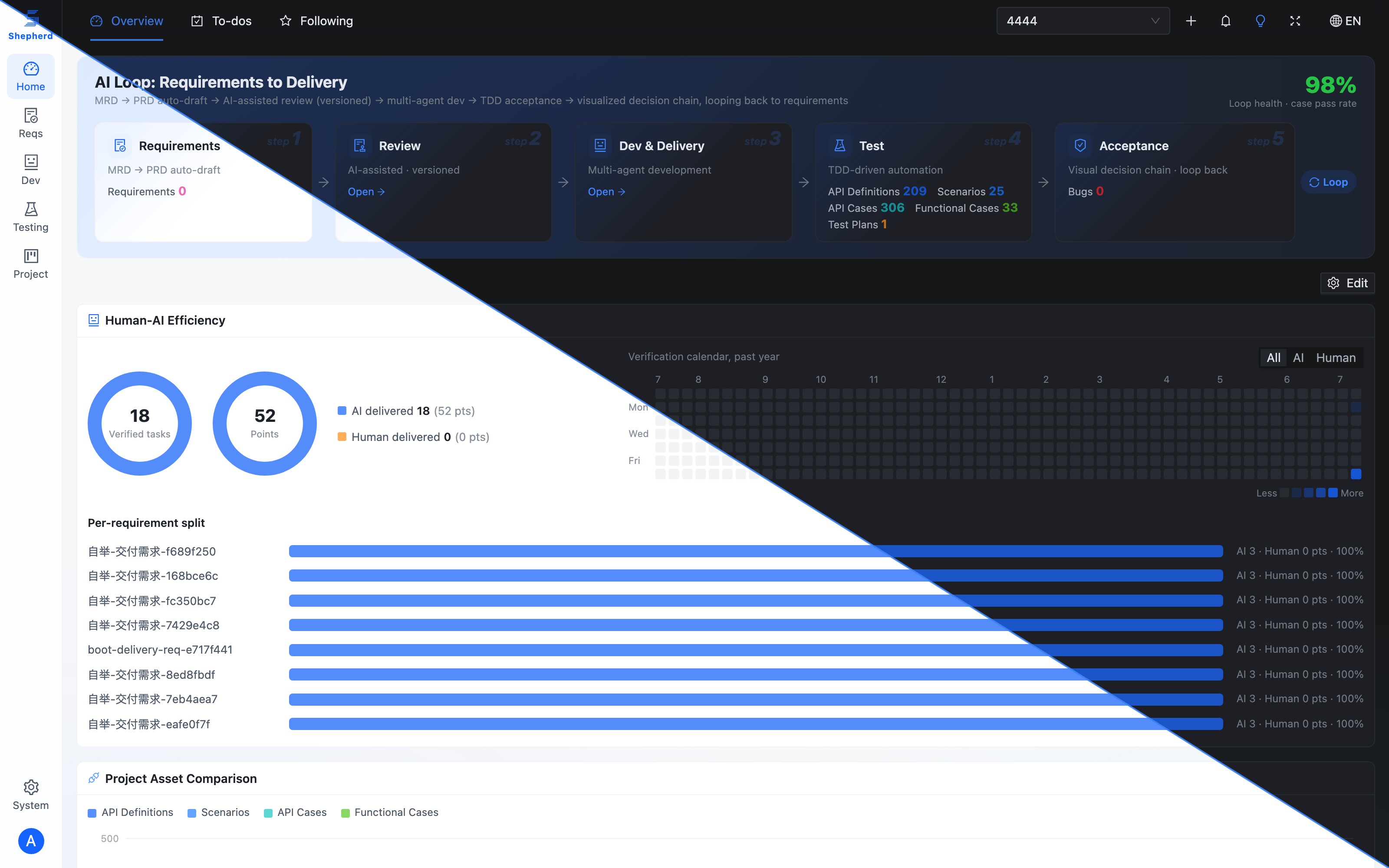1389x868 pixels.
Task: Click the 98% loop health value
Action: click(x=1330, y=85)
